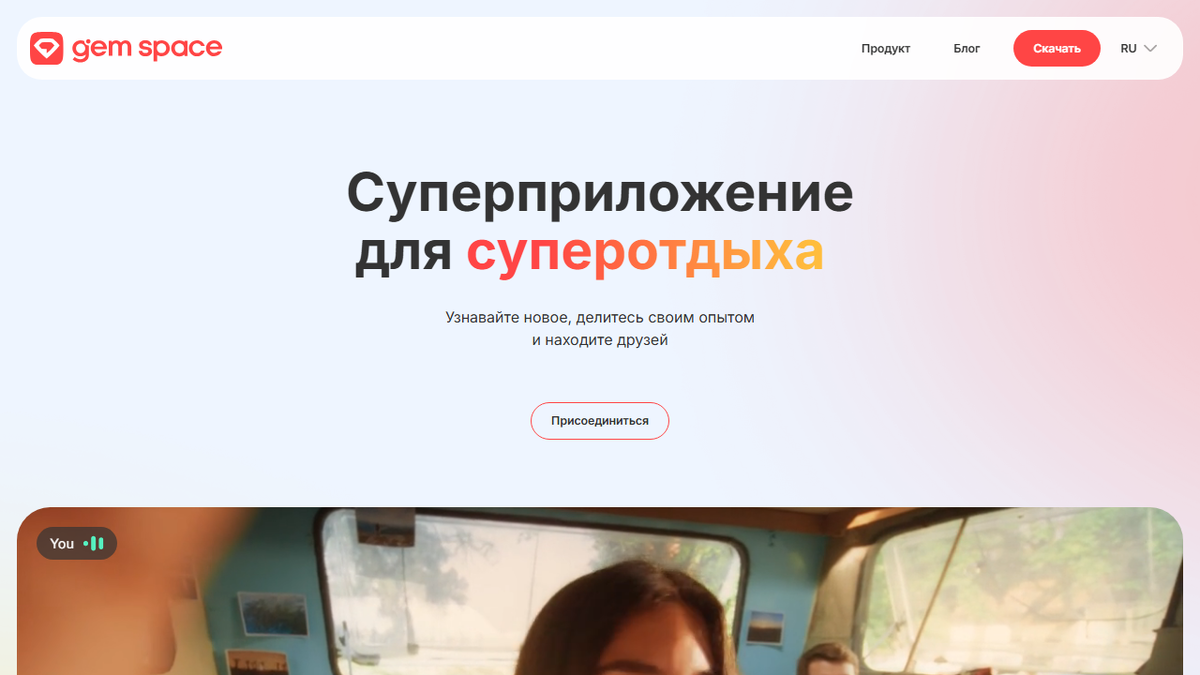
Task: Click the gradient word суперотдыха
Action: point(645,252)
